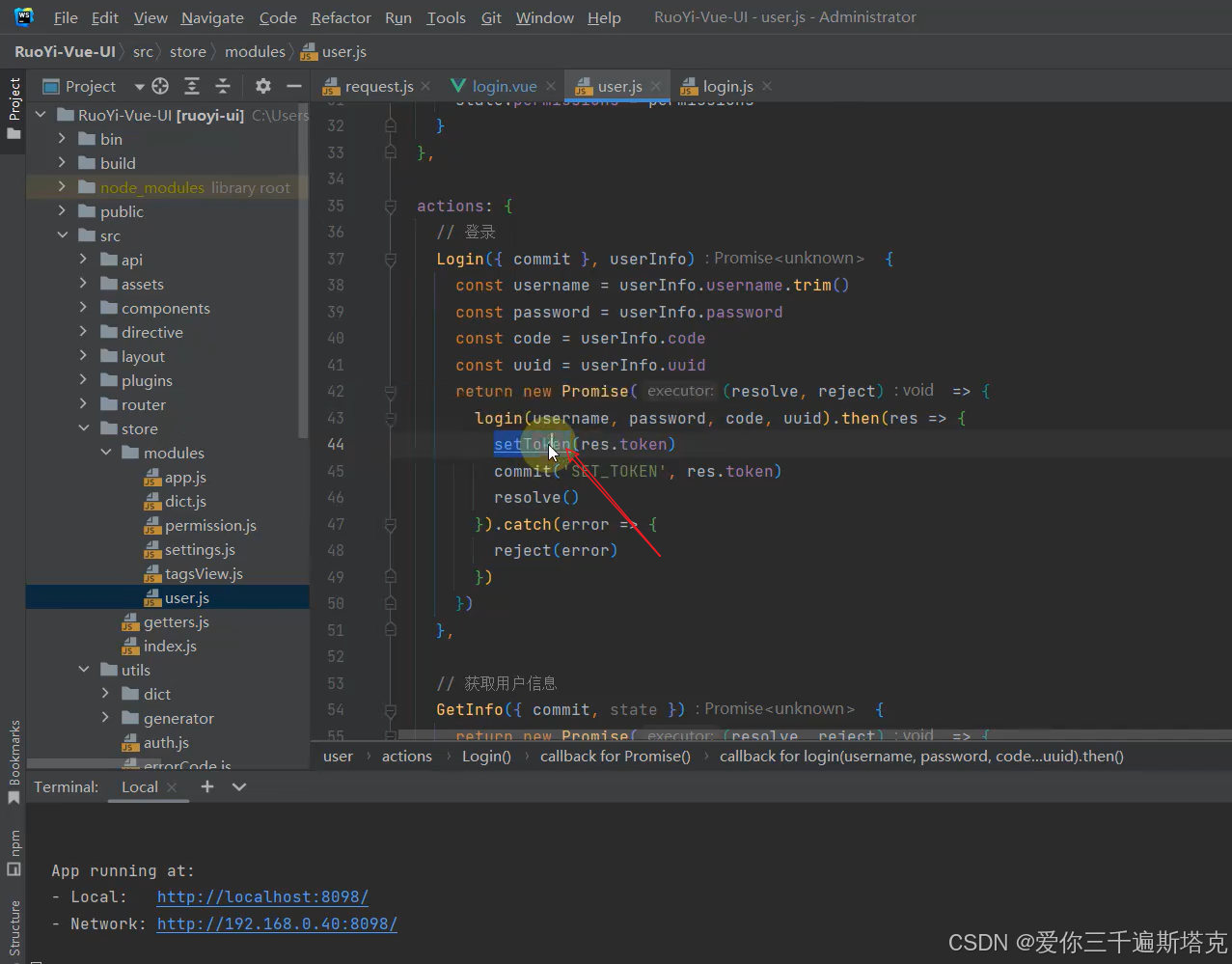
Task: Open the Run menu
Action: [x=397, y=16]
